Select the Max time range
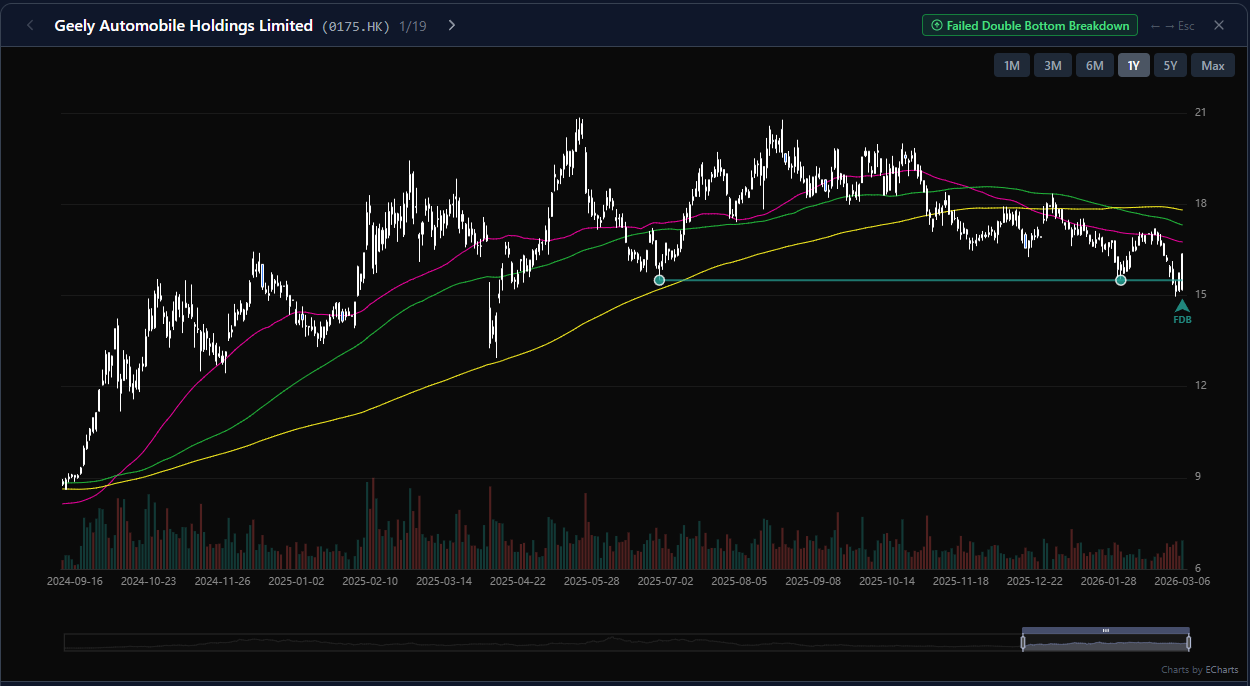1250x686 pixels. coord(1212,65)
